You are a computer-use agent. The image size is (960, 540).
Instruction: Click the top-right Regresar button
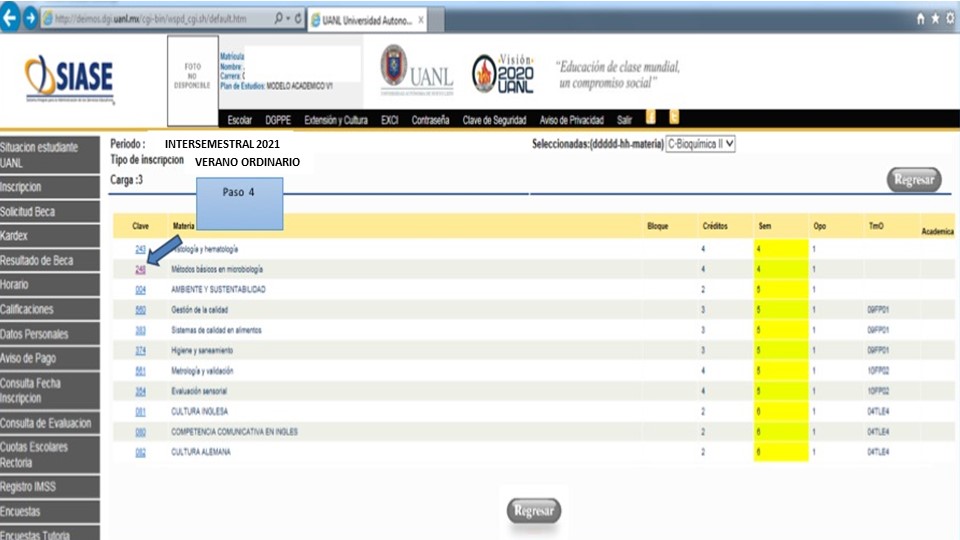(914, 180)
